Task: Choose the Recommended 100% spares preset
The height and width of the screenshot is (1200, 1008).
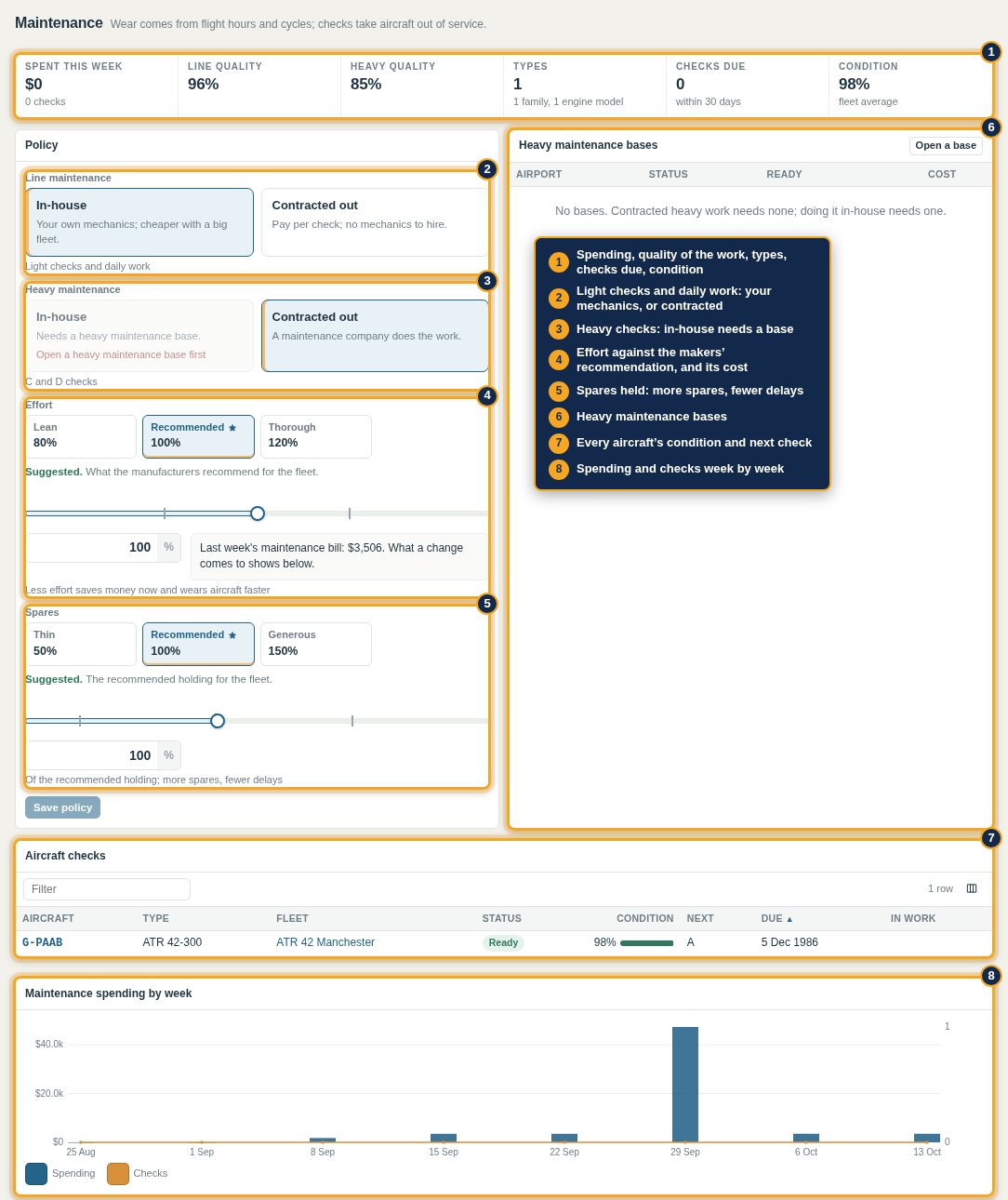Action: tap(198, 644)
